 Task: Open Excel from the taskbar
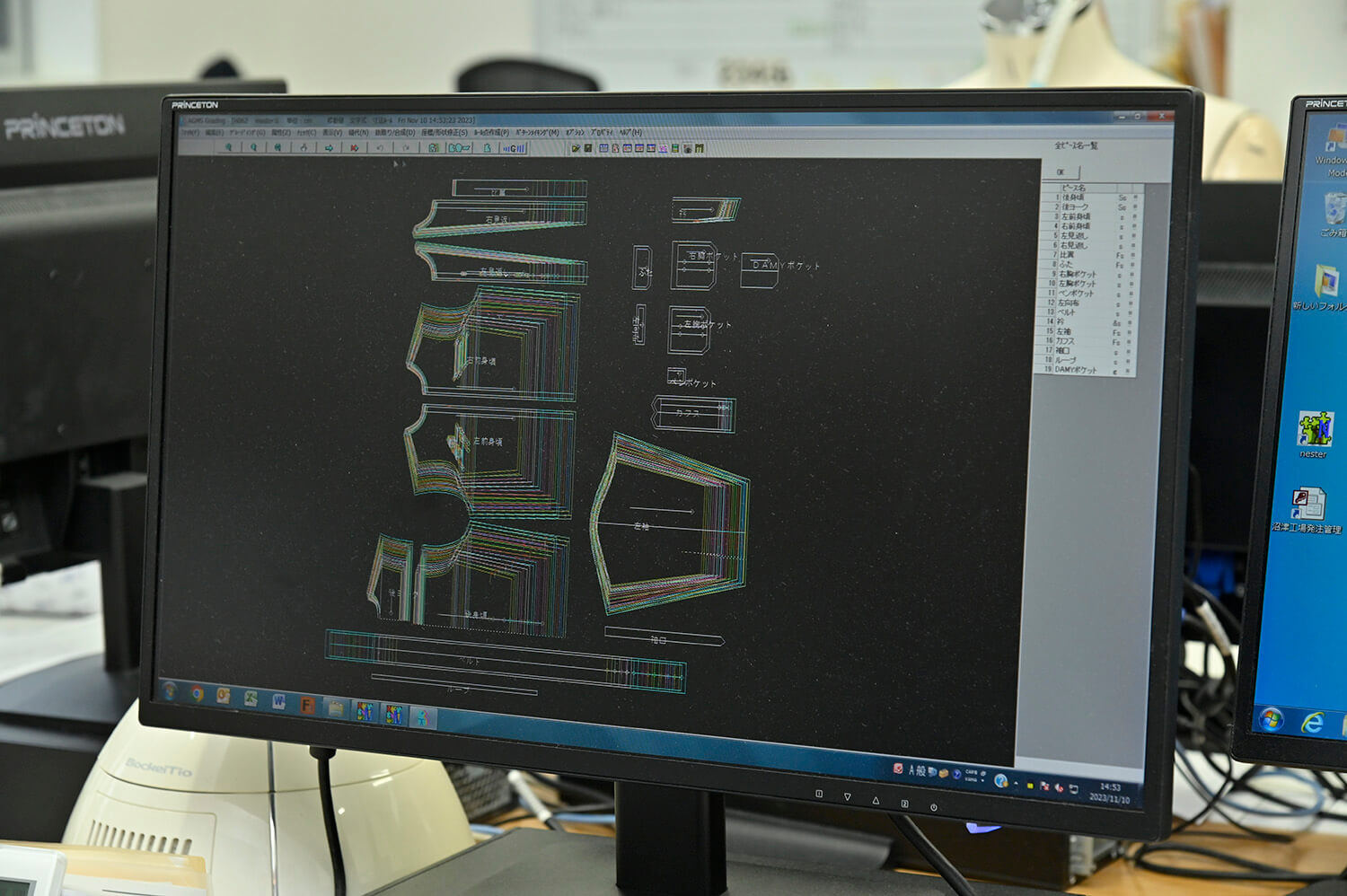click(x=251, y=699)
